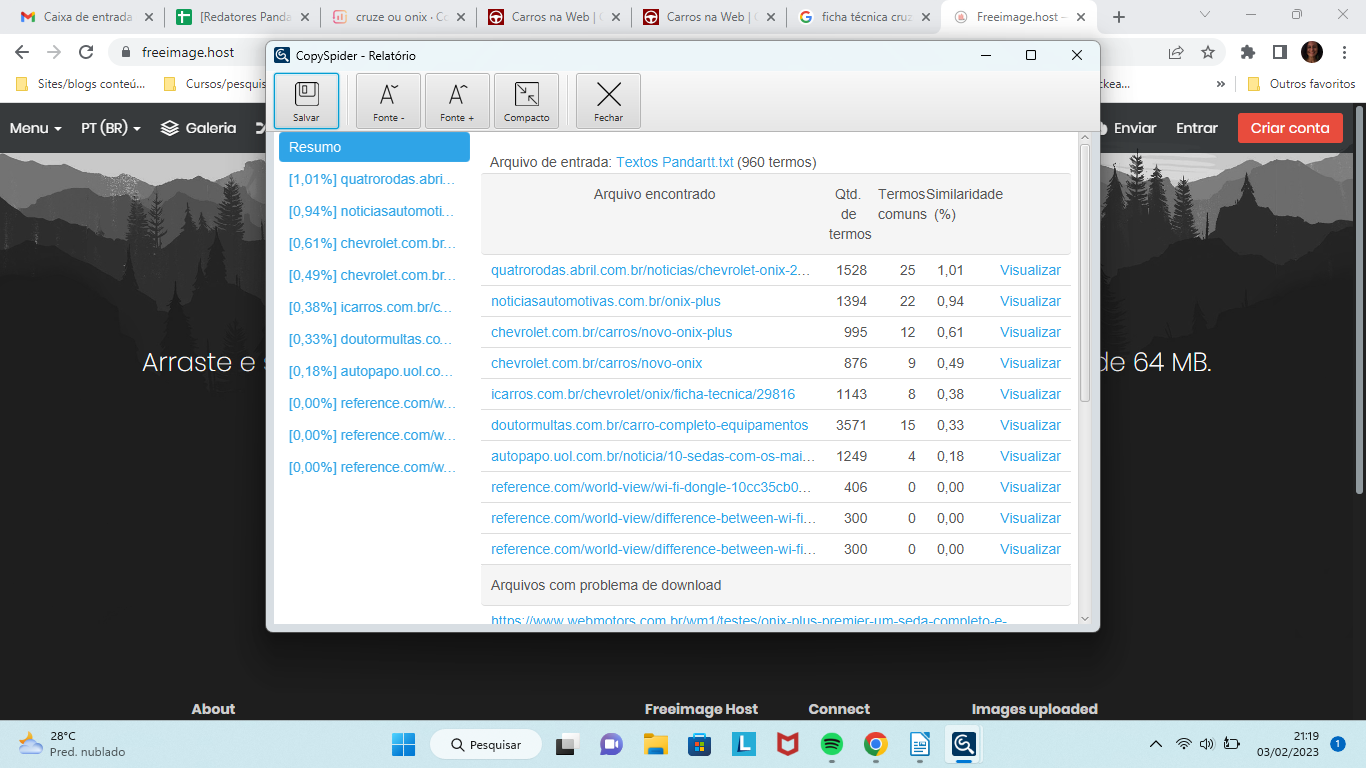Save the CopySpider report with Salvar

[306, 101]
